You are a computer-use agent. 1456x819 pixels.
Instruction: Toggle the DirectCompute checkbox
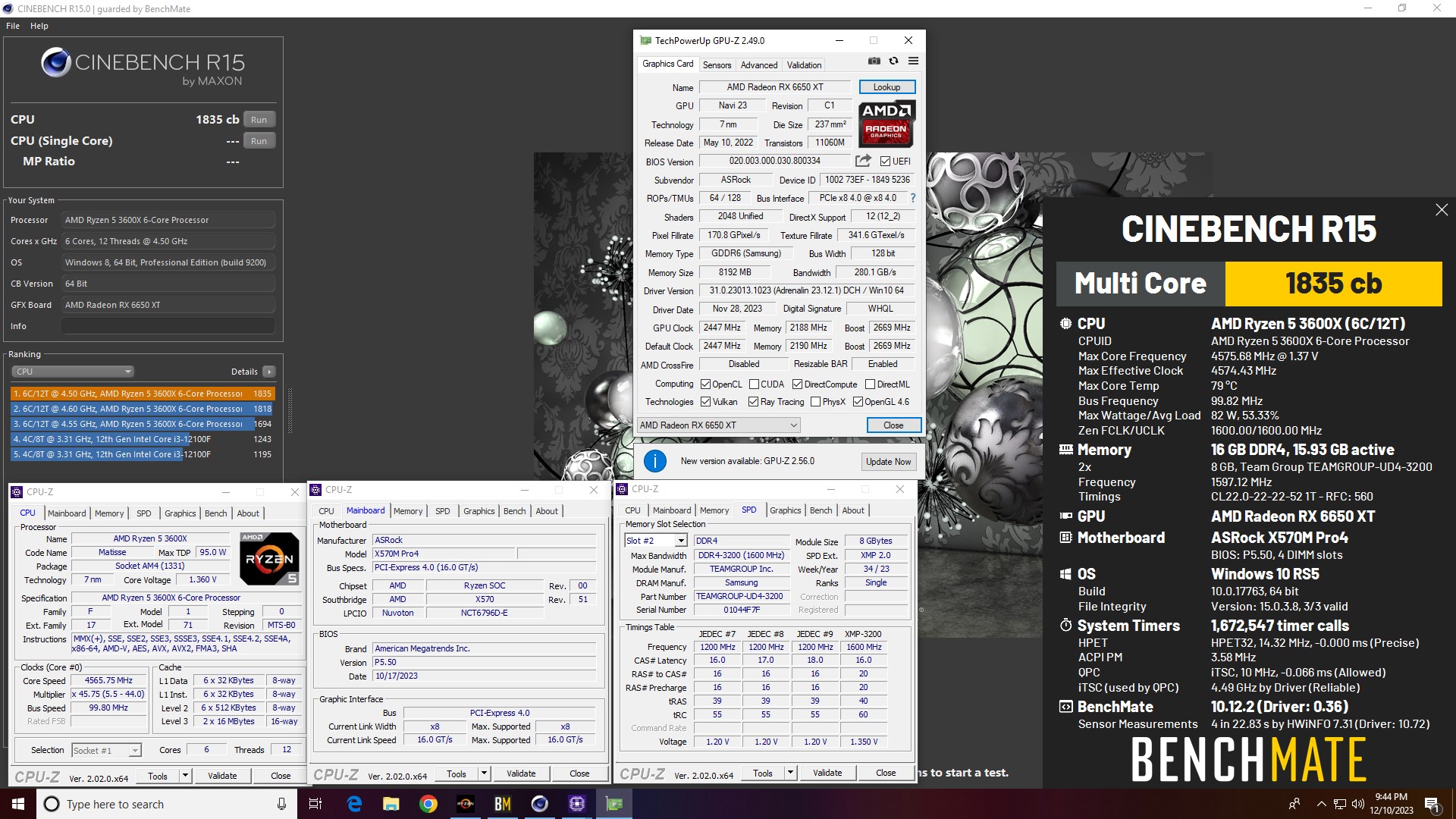(797, 384)
